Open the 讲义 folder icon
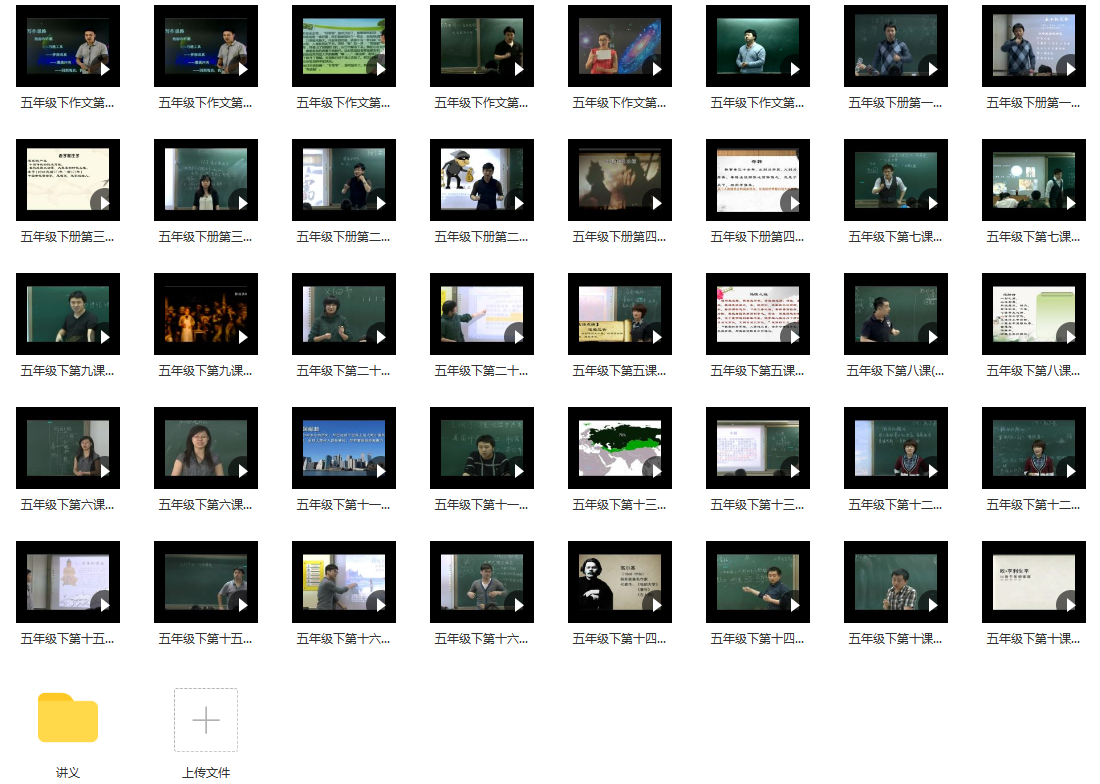Image resolution: width=1100 pixels, height=784 pixels. coord(68,718)
